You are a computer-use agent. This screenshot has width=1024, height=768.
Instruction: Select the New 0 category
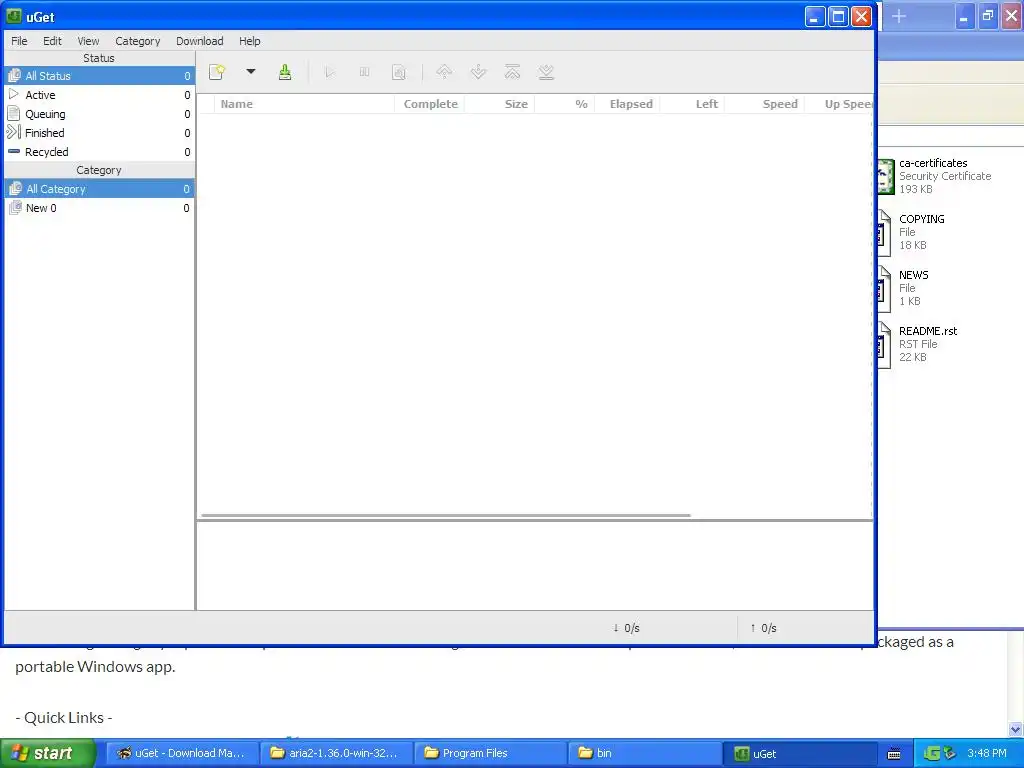click(x=99, y=208)
